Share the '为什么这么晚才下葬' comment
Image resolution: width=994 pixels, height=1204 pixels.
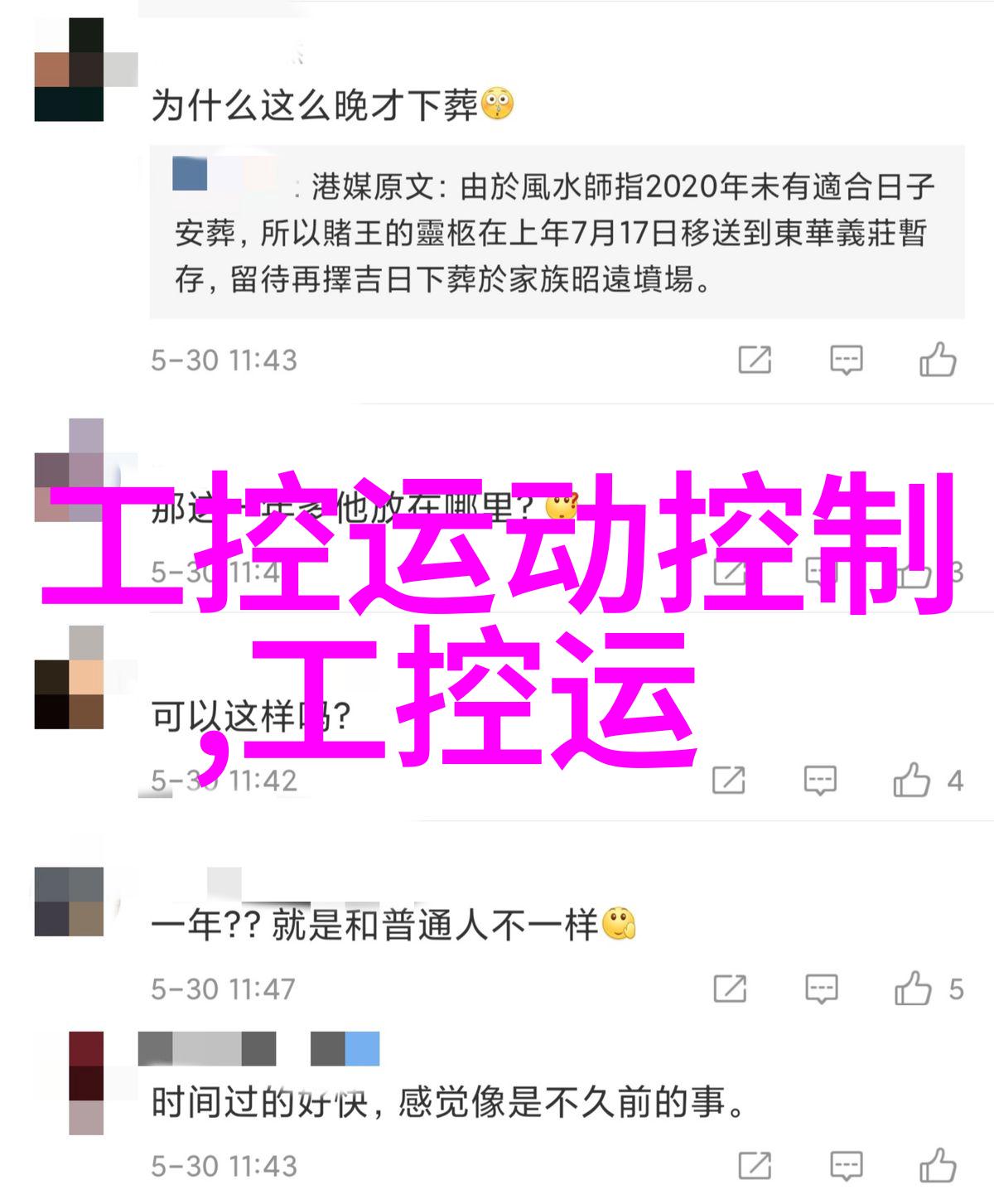[x=755, y=360]
